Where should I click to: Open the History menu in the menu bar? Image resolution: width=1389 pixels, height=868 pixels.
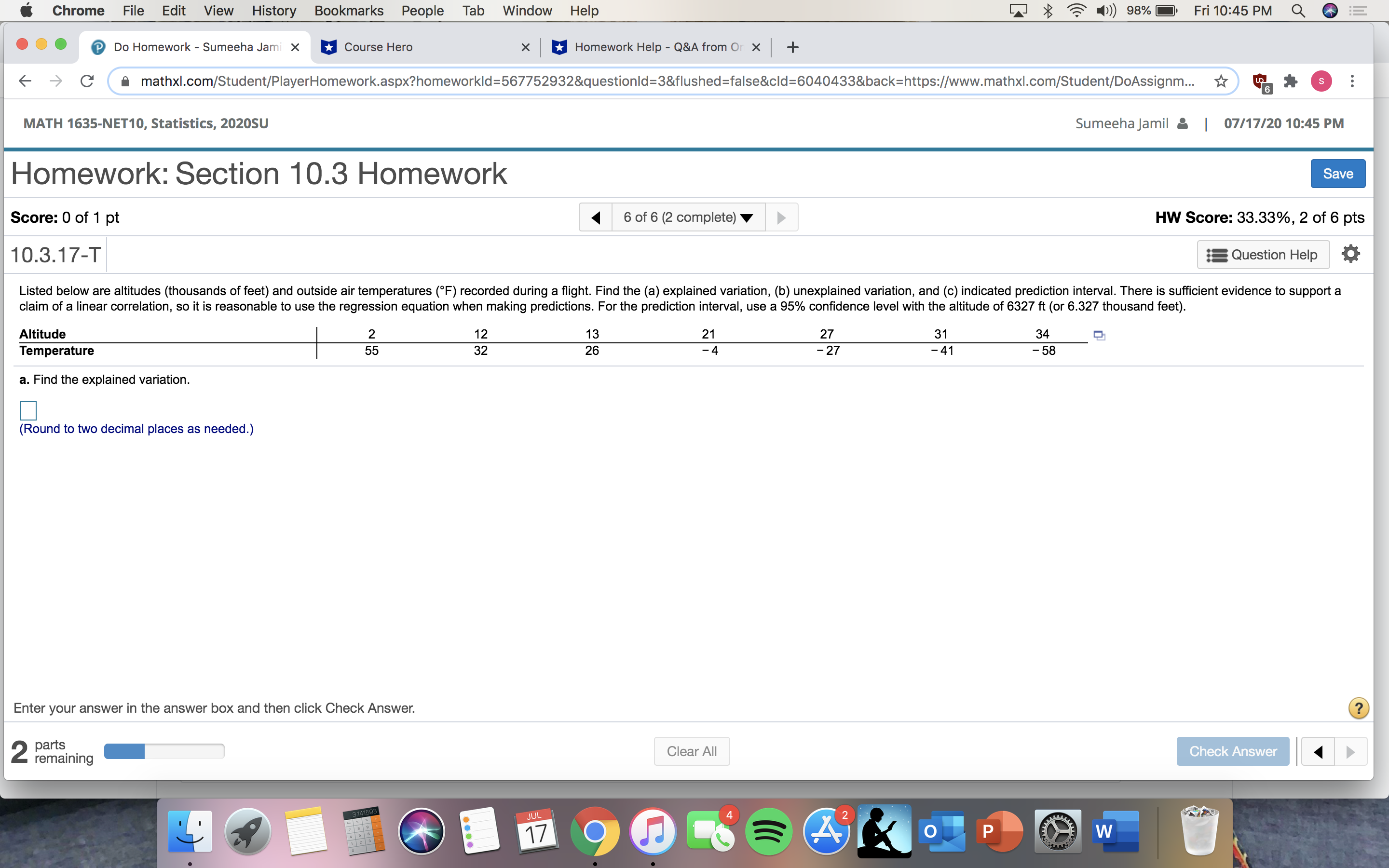pyautogui.click(x=274, y=10)
